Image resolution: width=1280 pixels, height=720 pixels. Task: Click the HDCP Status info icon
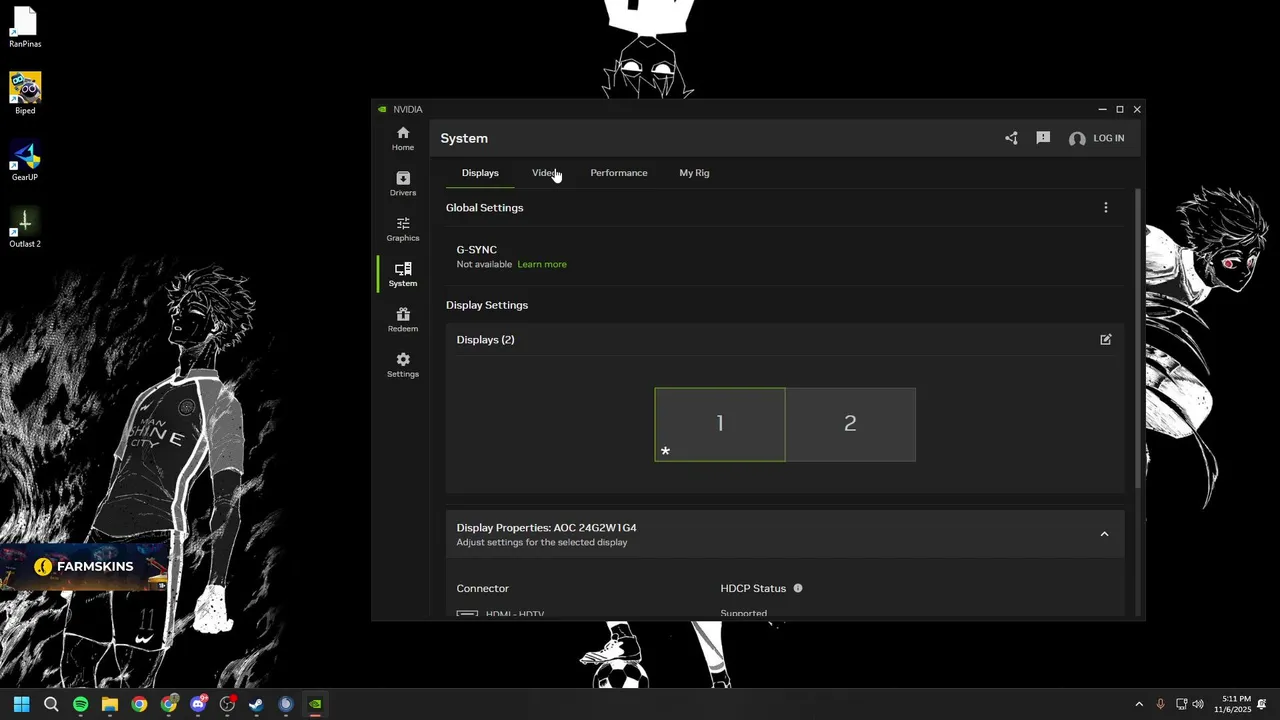tap(798, 588)
